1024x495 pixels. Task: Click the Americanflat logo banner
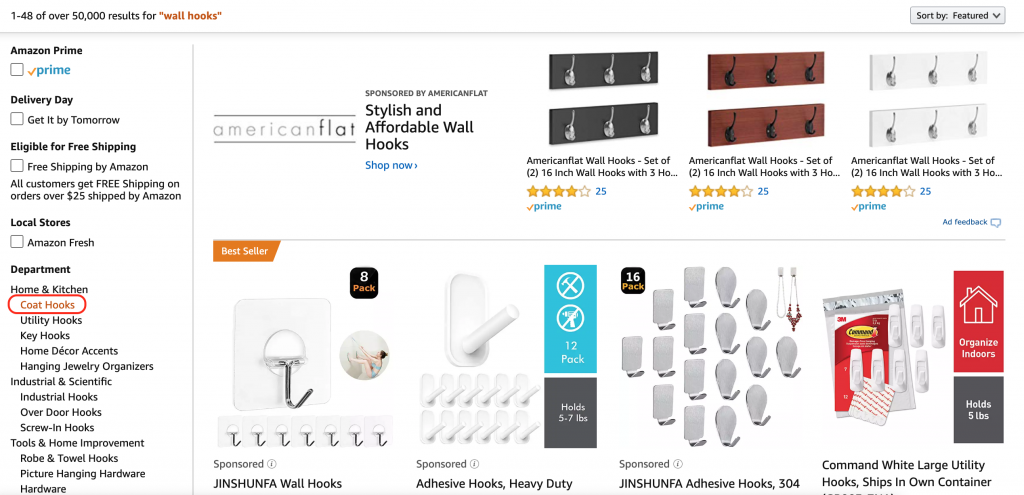click(x=282, y=131)
